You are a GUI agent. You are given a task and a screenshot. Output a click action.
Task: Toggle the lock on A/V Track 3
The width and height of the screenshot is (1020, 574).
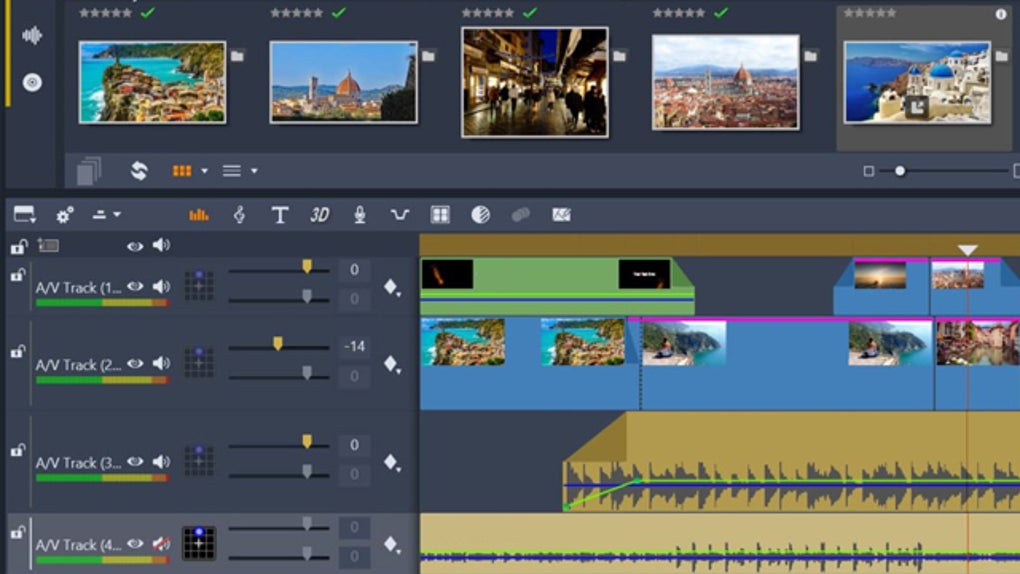point(17,451)
